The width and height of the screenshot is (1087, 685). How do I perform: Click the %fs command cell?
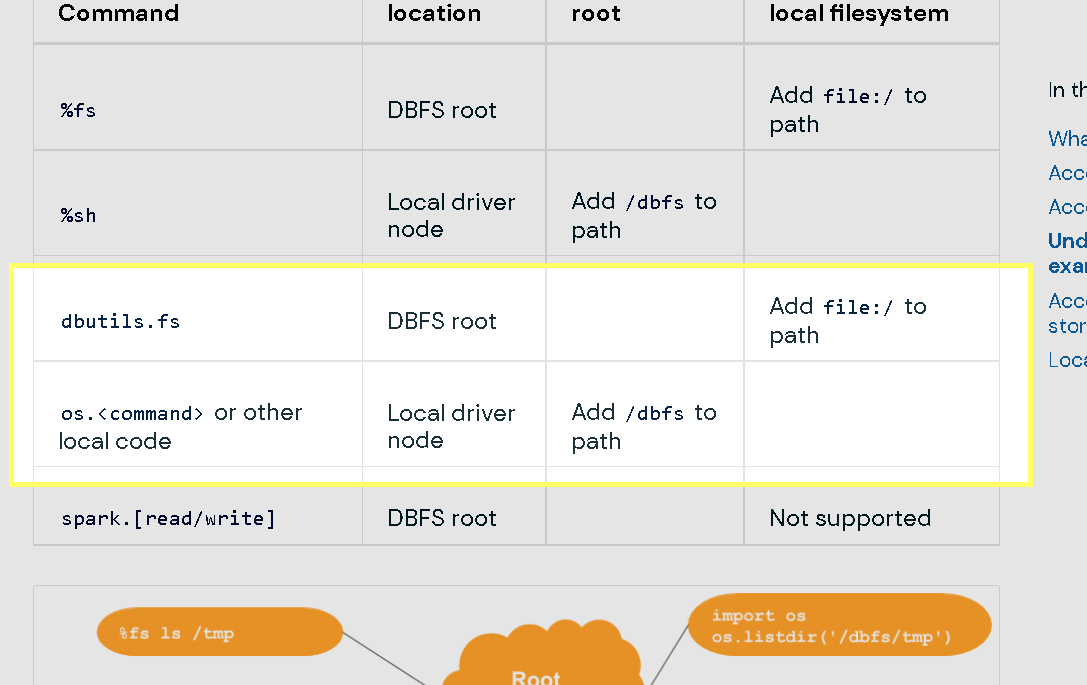(x=79, y=110)
